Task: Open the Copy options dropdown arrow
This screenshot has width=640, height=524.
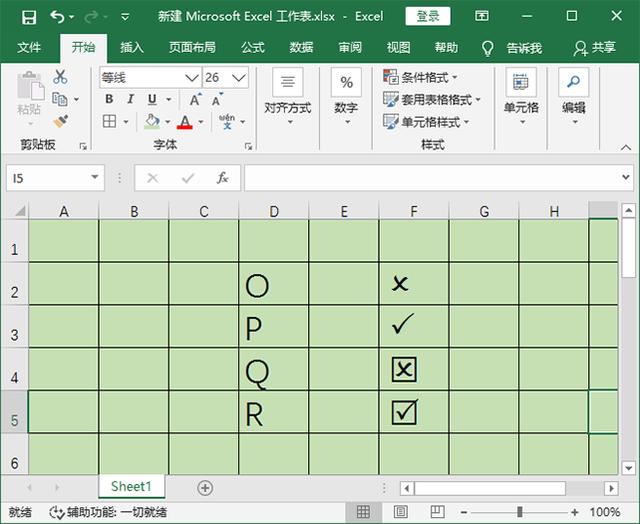Action: (x=76, y=99)
